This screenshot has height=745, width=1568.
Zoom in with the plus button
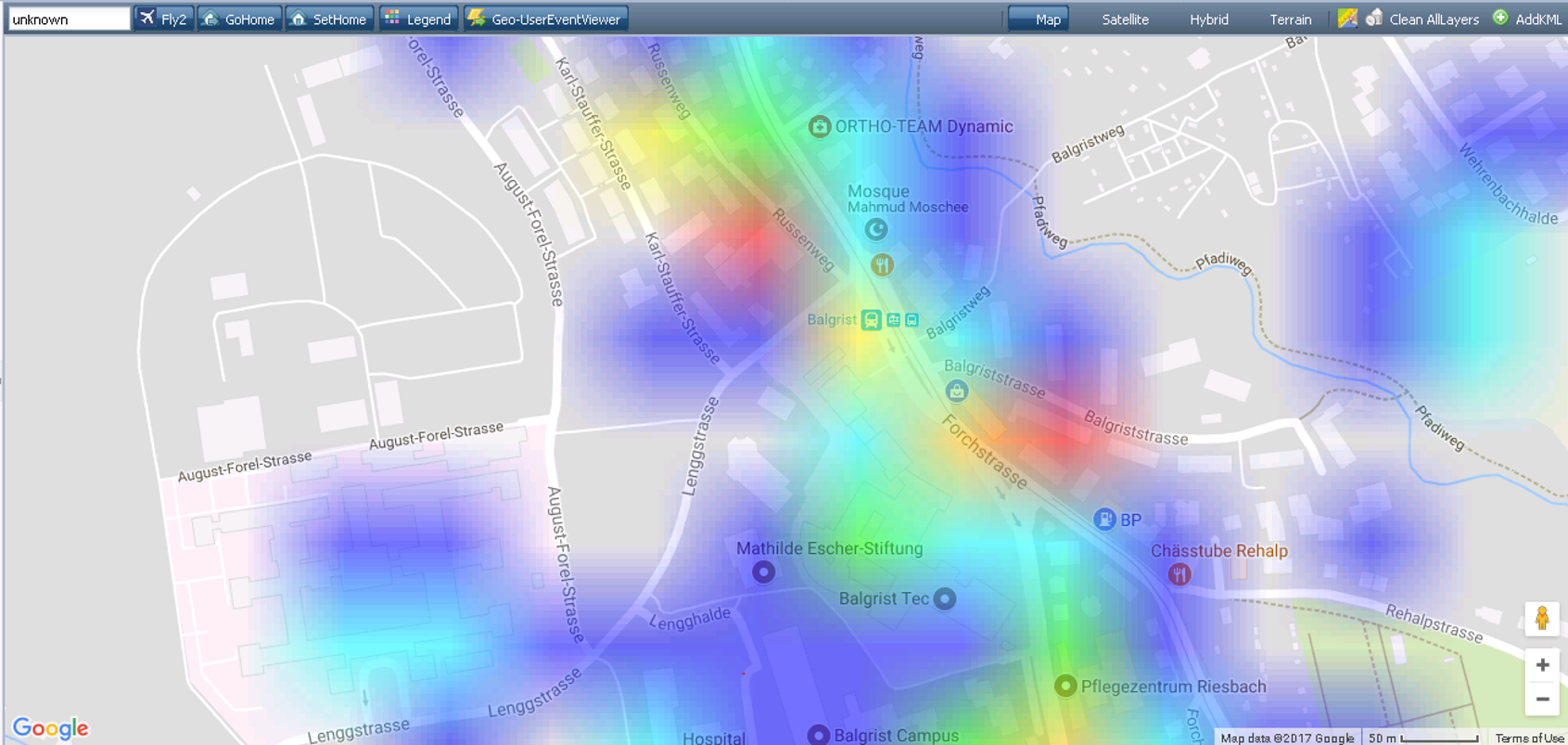coord(1542,665)
